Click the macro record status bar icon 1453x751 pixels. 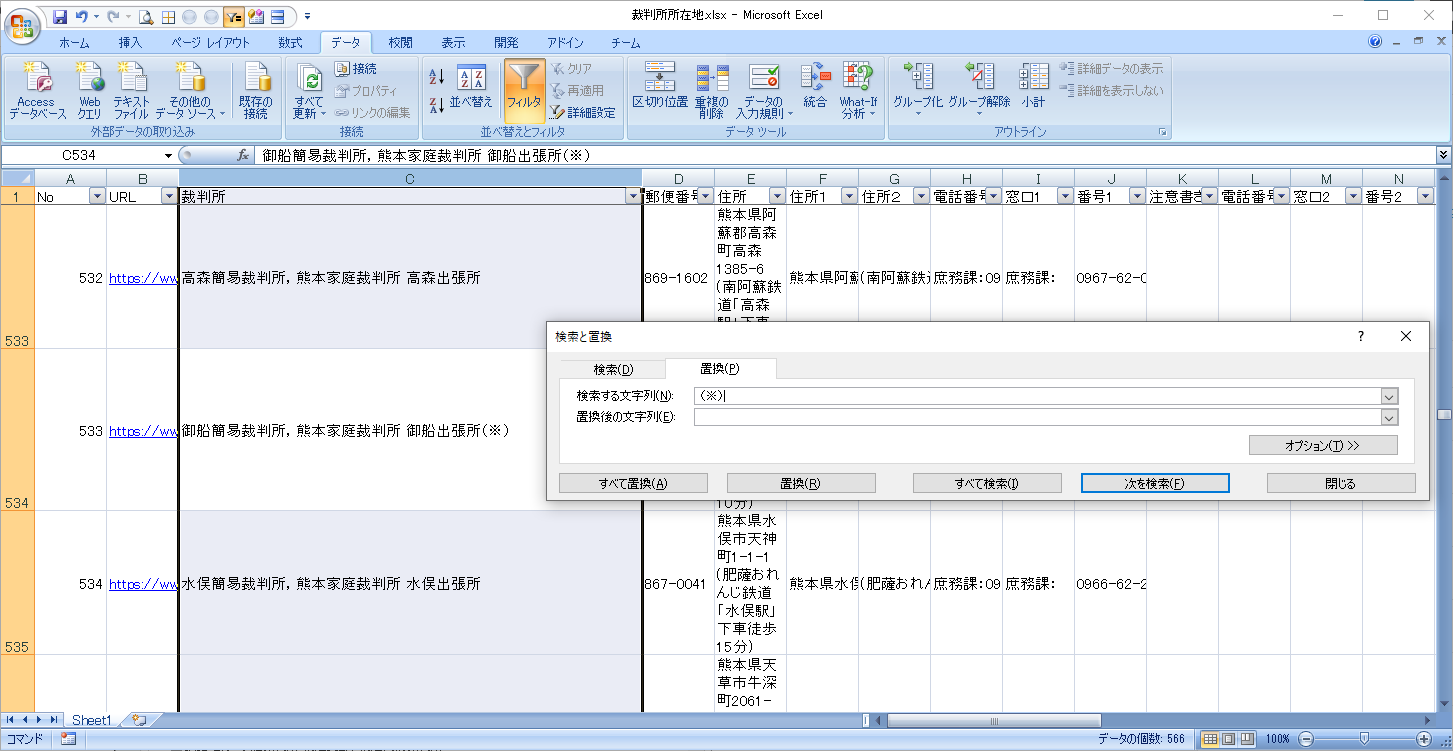pyautogui.click(x=68, y=739)
